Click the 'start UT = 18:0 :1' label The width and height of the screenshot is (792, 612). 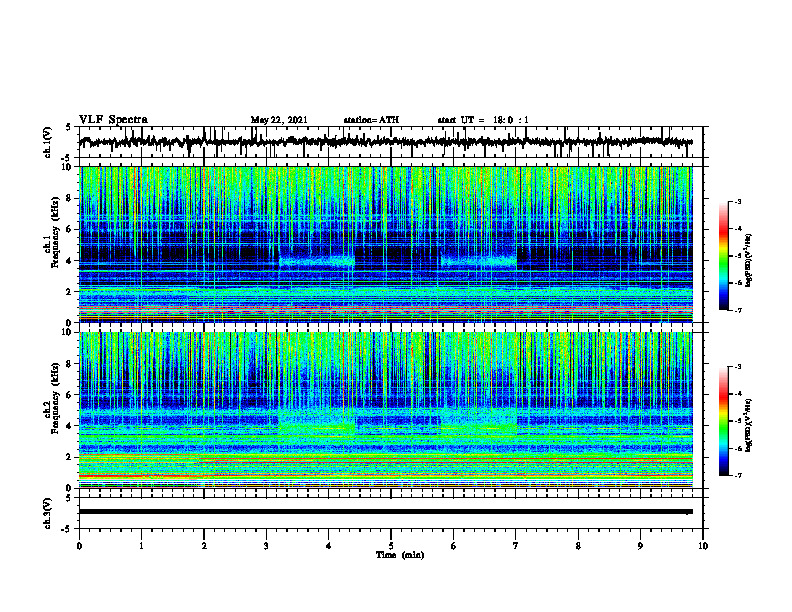[483, 120]
